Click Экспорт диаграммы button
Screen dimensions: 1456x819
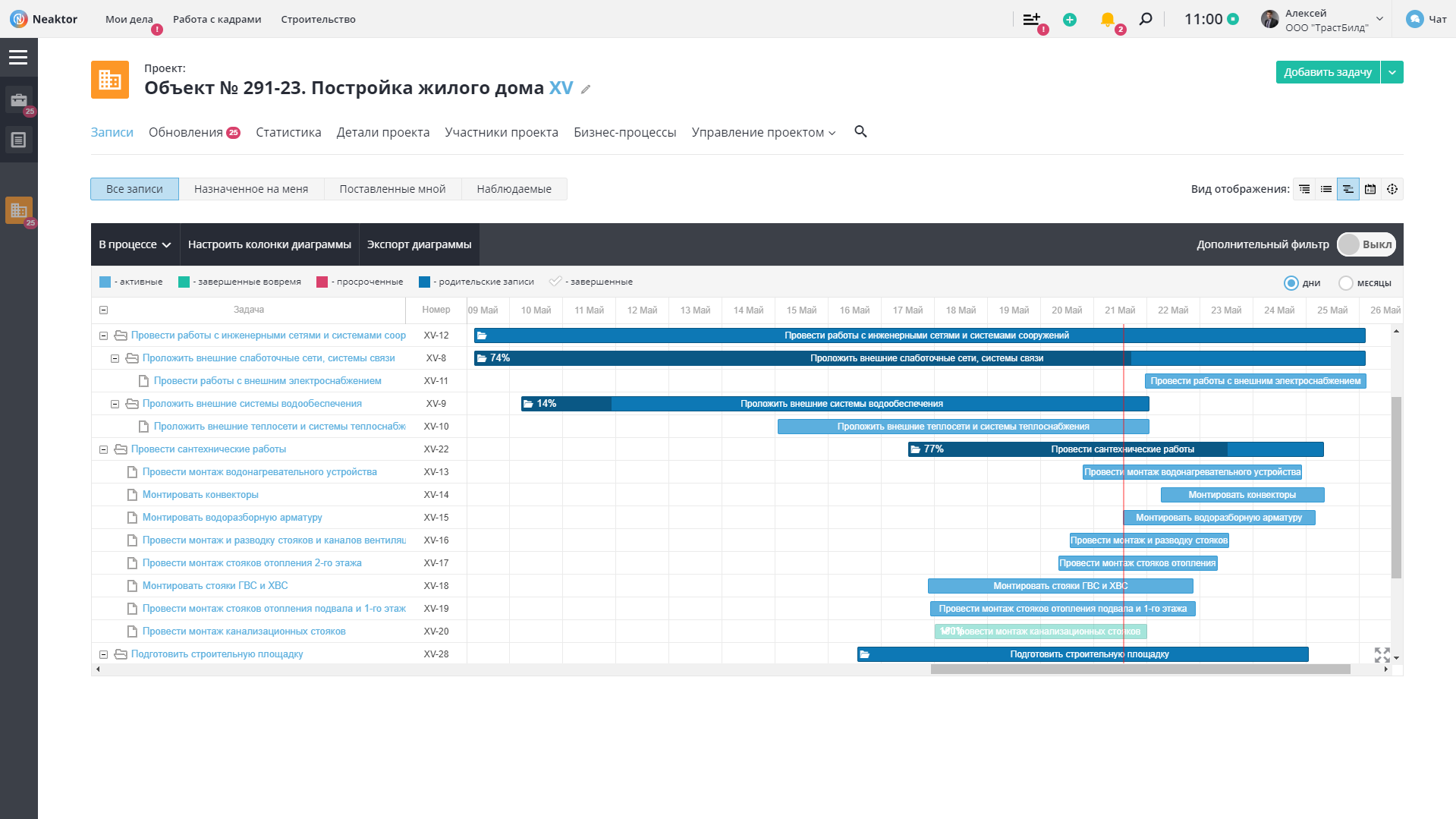[419, 244]
